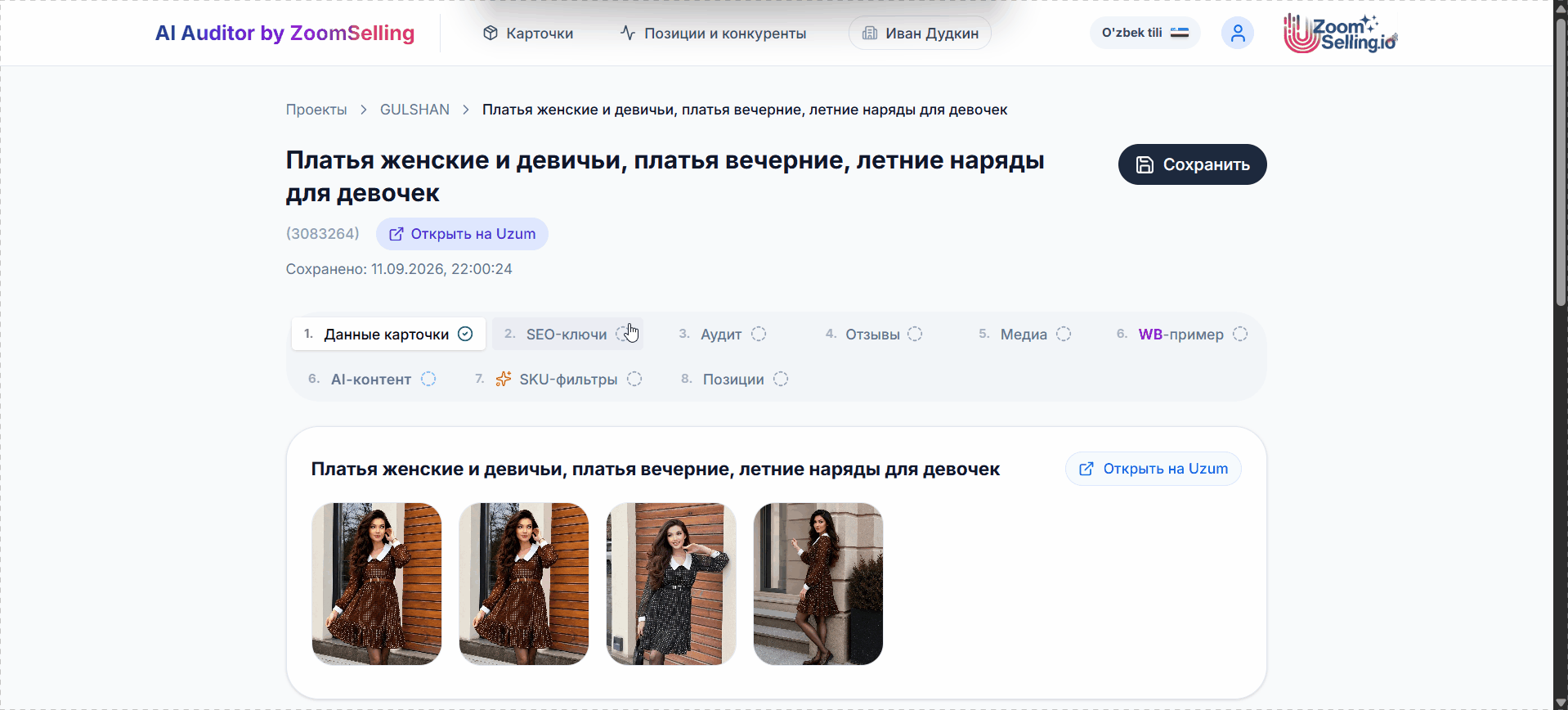
Task: Open the Карточки menu item
Action: (528, 34)
